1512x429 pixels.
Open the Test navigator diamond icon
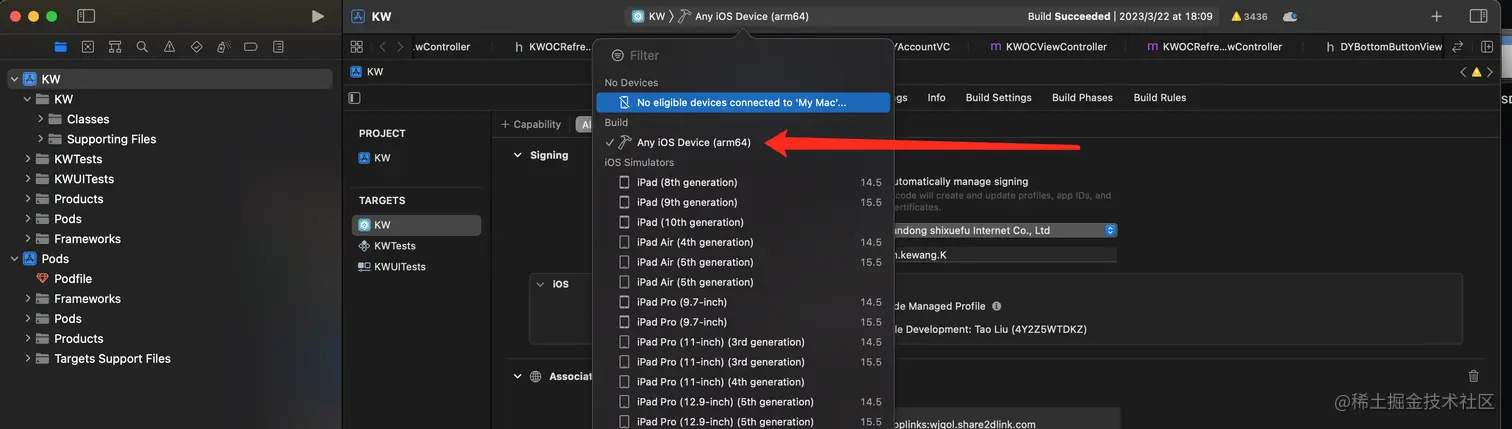click(x=196, y=47)
